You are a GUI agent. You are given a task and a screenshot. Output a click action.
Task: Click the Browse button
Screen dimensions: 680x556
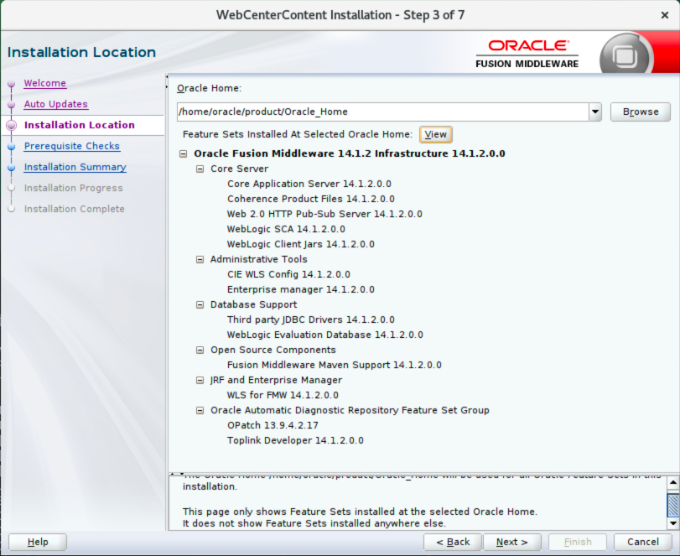point(640,112)
